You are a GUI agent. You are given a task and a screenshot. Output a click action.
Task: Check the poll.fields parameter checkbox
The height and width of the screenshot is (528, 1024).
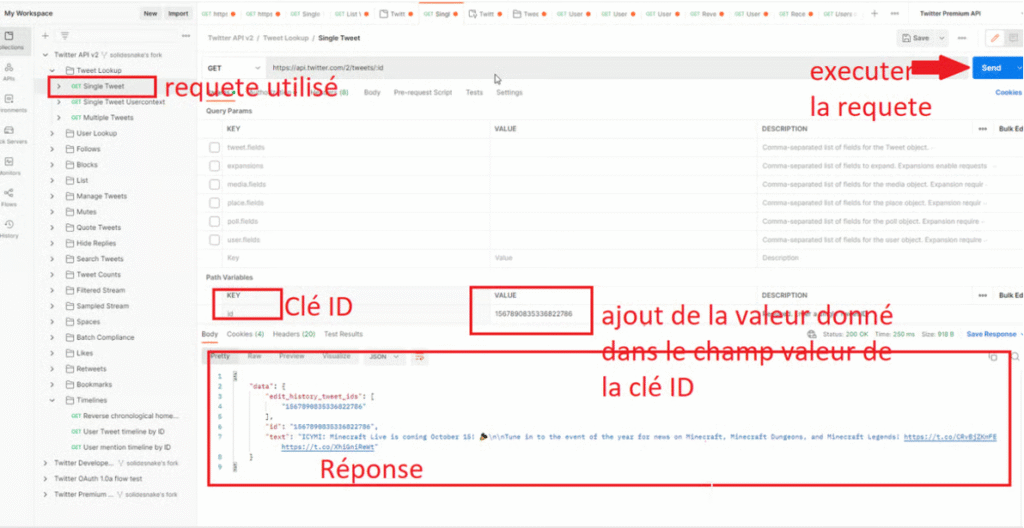[214, 222]
